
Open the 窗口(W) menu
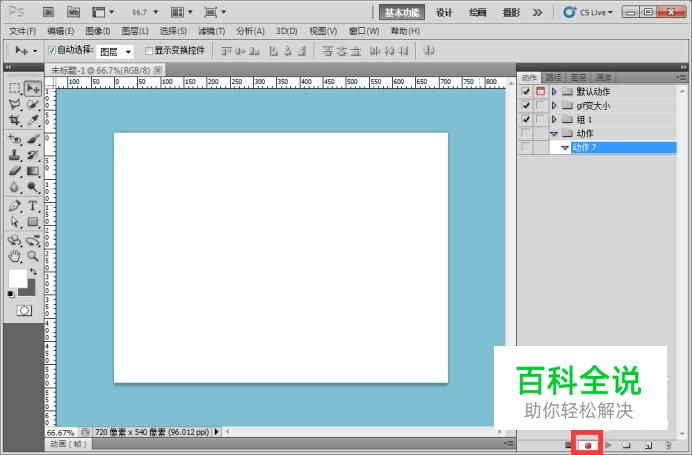pos(364,31)
